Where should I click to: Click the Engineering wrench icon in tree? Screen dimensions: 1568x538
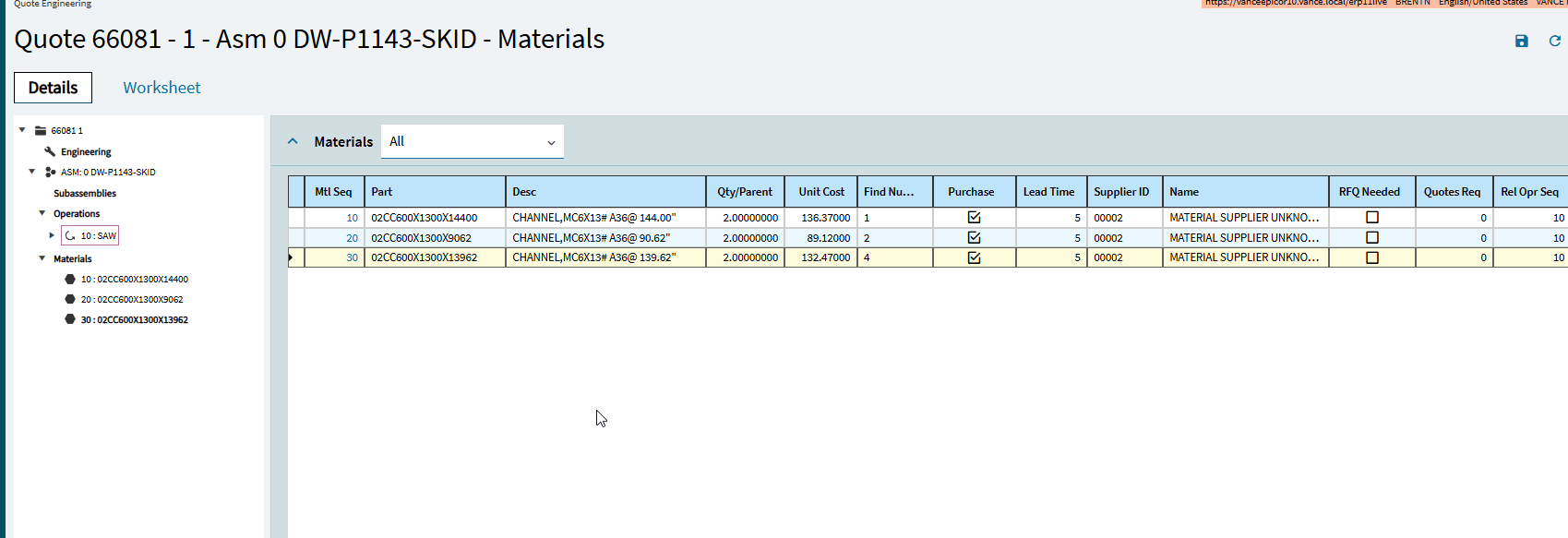click(x=50, y=151)
